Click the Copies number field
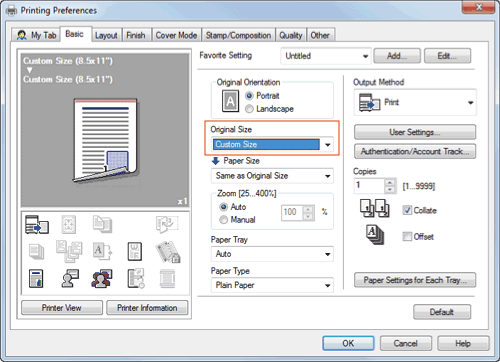Image resolution: width=500 pixels, height=362 pixels. pyautogui.click(x=369, y=186)
